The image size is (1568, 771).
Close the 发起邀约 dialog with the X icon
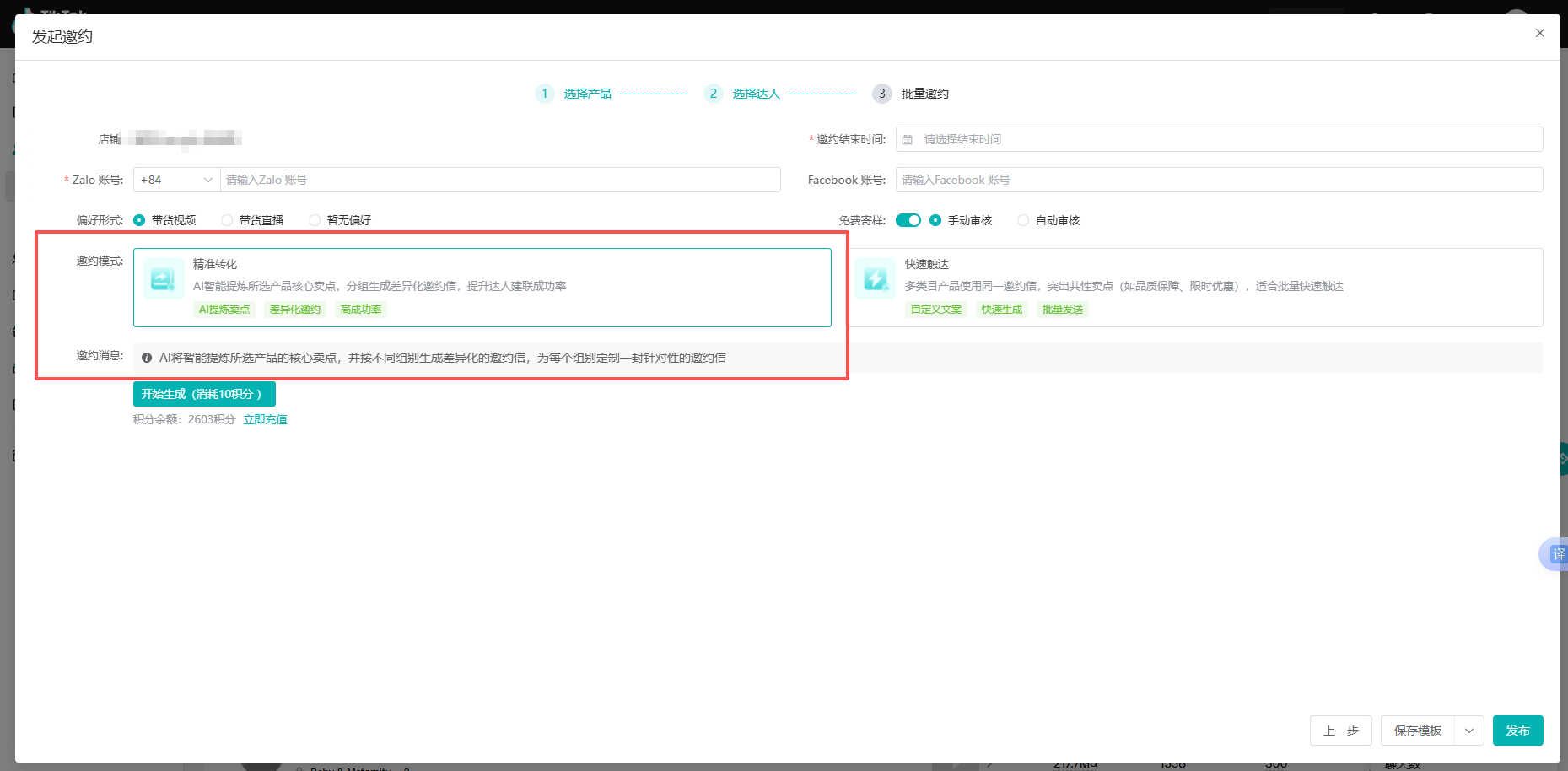point(1539,33)
